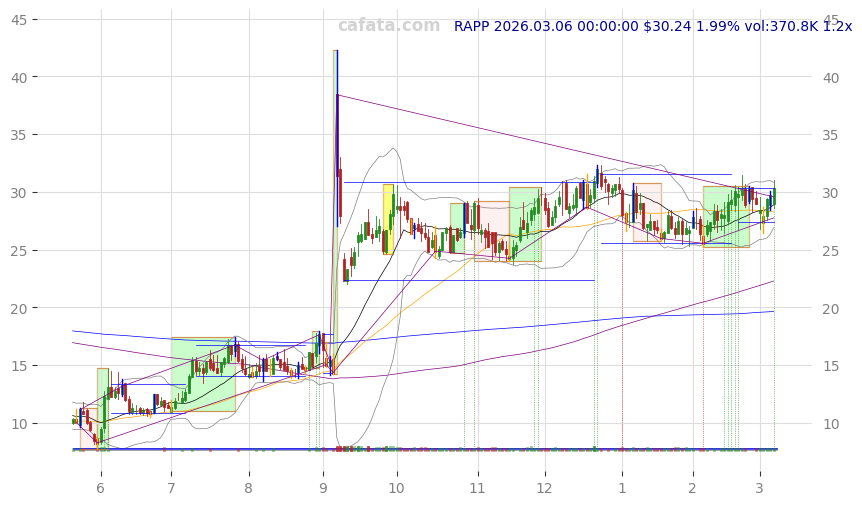Screen dimensions: 862x505
Task: Click the RAPP ticker header text
Action: click(x=652, y=27)
